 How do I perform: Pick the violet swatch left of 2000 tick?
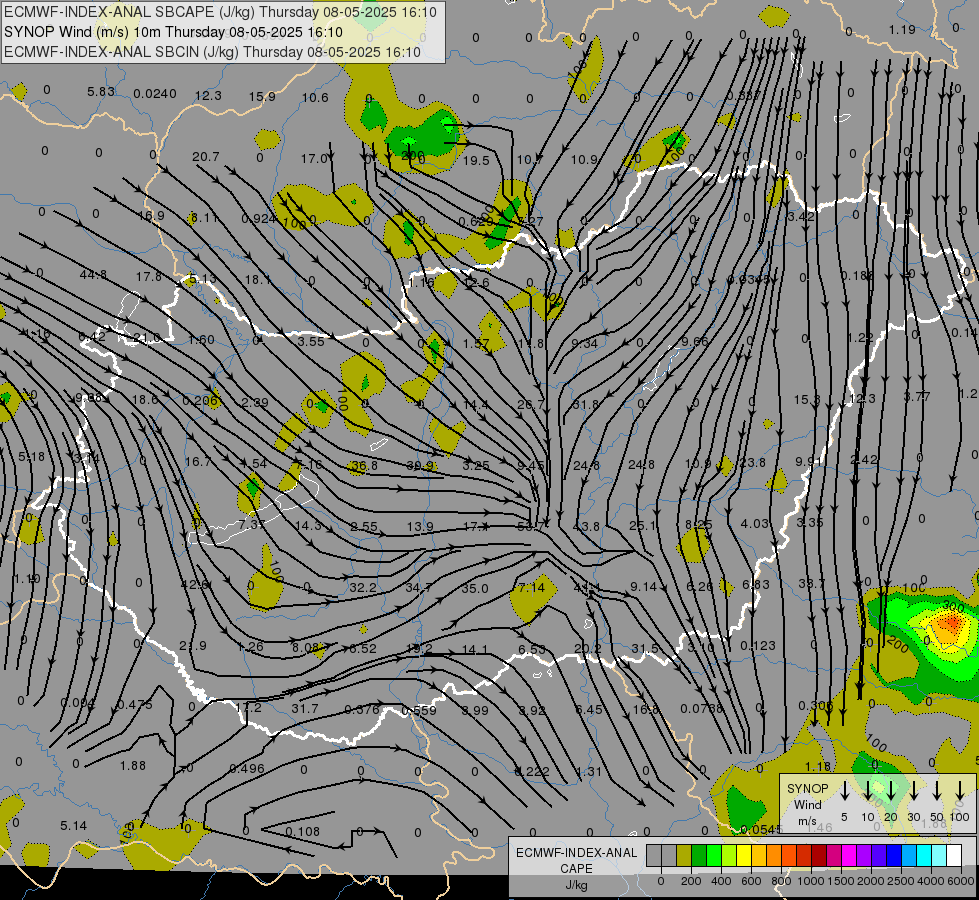[863, 855]
